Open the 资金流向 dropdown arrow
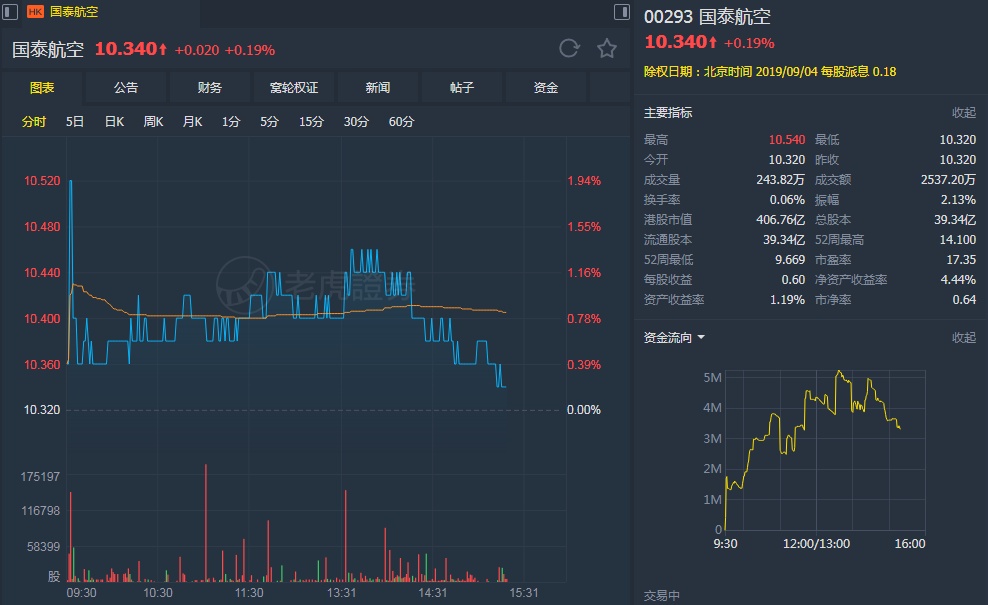988x605 pixels. tap(701, 338)
